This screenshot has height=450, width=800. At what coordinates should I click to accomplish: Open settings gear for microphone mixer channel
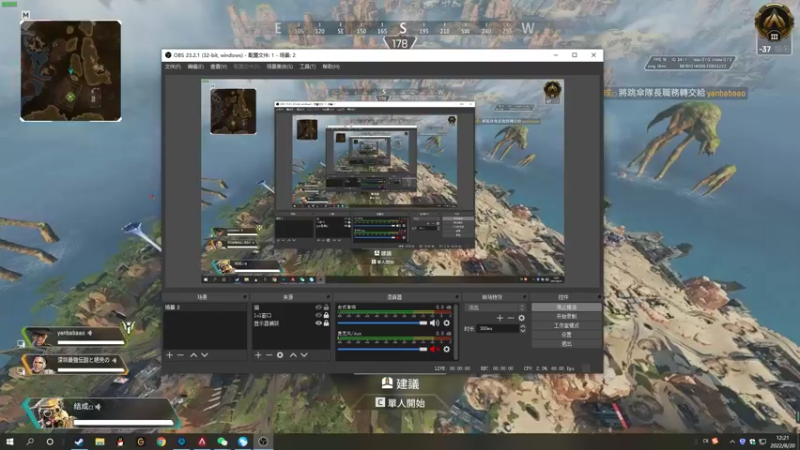446,349
